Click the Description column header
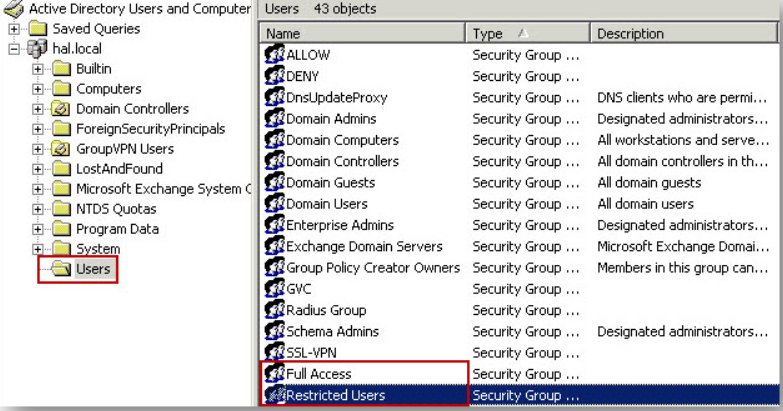 coord(684,33)
